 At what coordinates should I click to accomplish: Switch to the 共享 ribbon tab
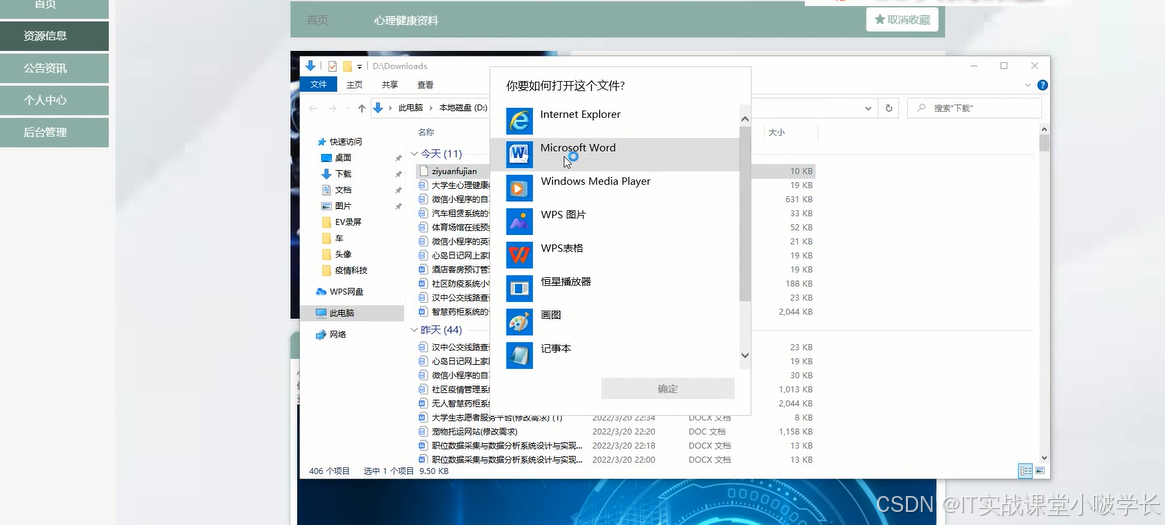point(389,85)
